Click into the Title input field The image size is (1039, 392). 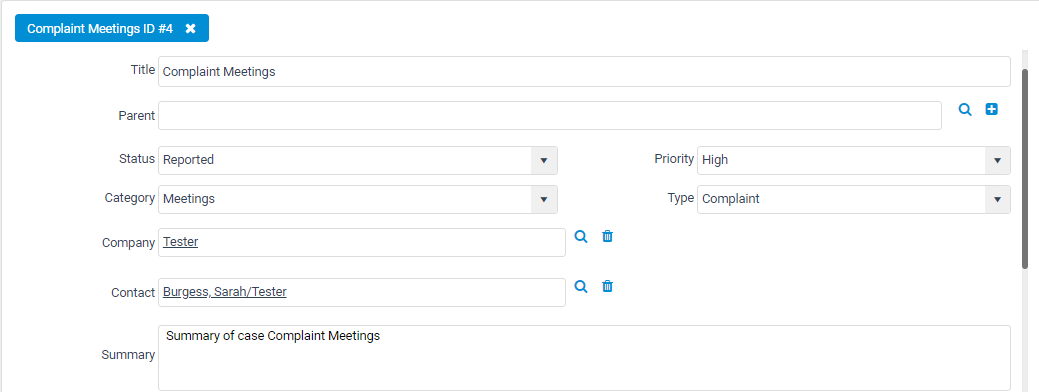tap(584, 72)
